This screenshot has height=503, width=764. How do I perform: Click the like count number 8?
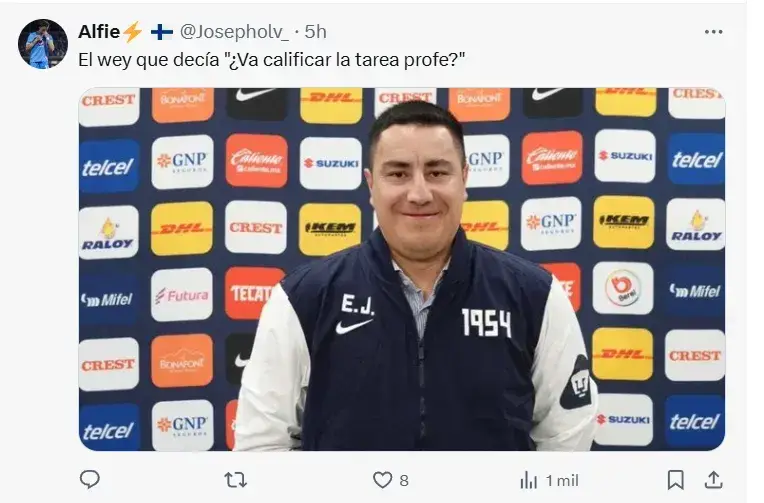pyautogui.click(x=404, y=481)
